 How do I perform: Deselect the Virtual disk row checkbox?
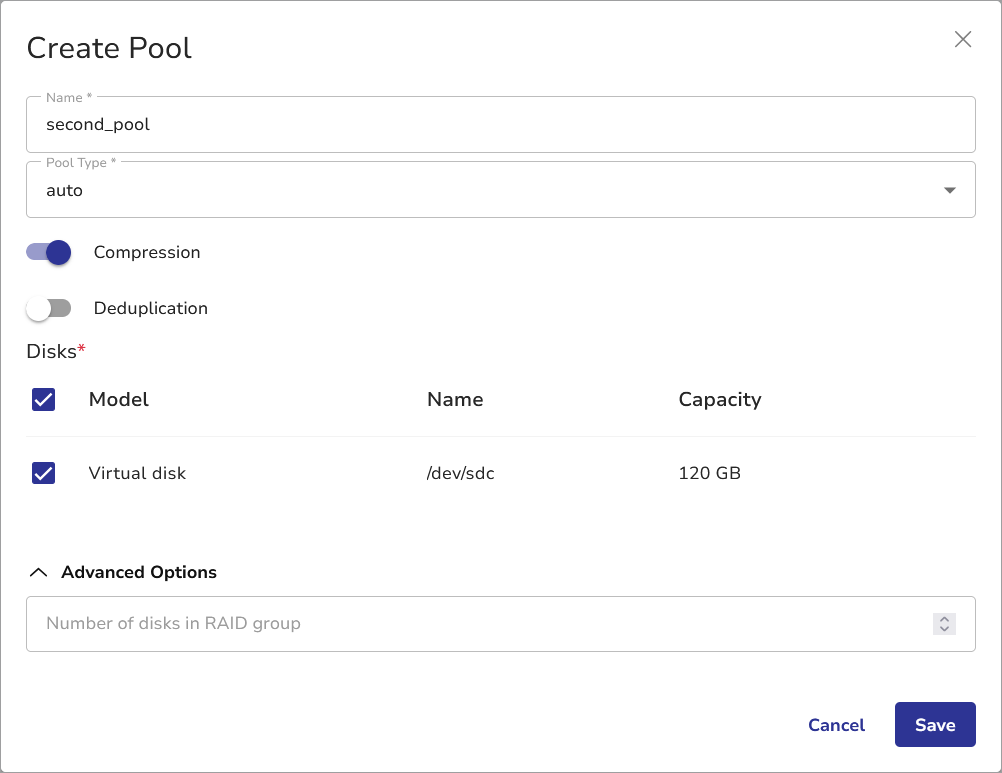(x=44, y=474)
